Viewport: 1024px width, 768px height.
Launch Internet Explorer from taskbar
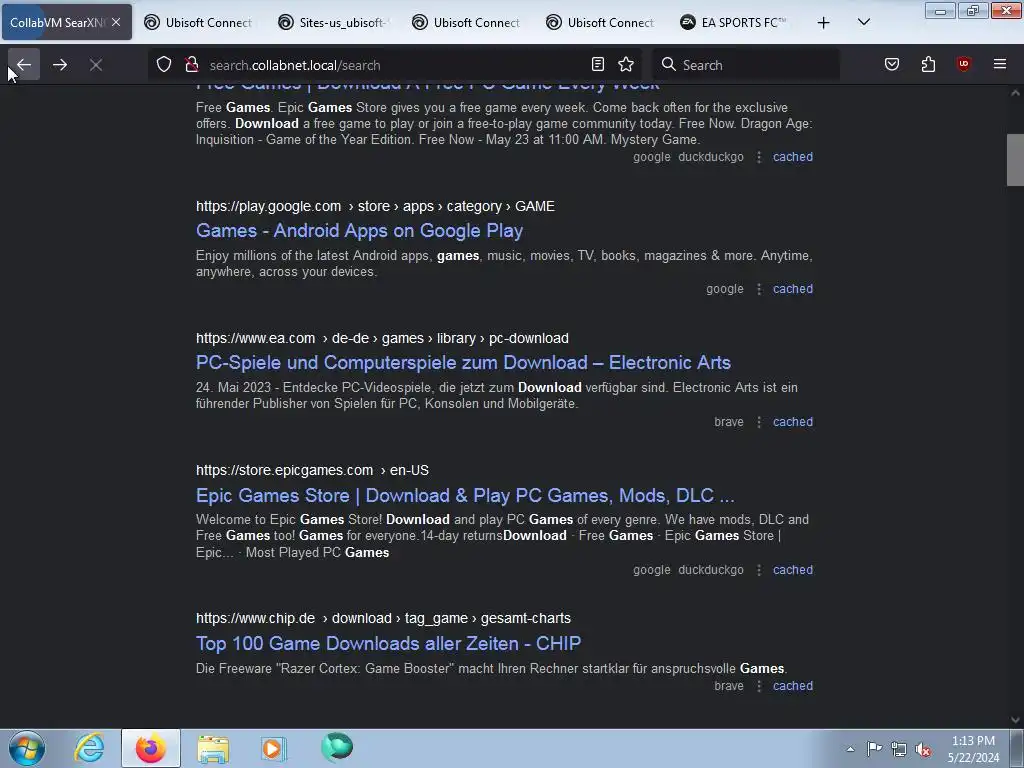click(x=89, y=748)
